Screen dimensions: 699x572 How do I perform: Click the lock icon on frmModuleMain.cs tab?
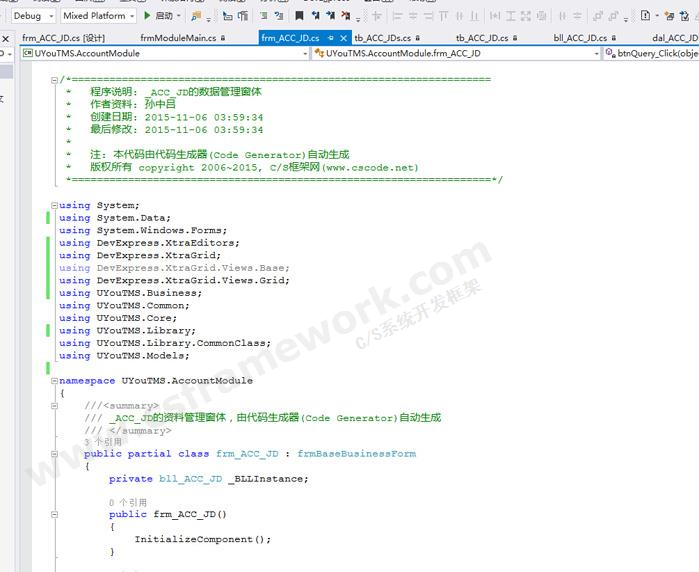224,38
